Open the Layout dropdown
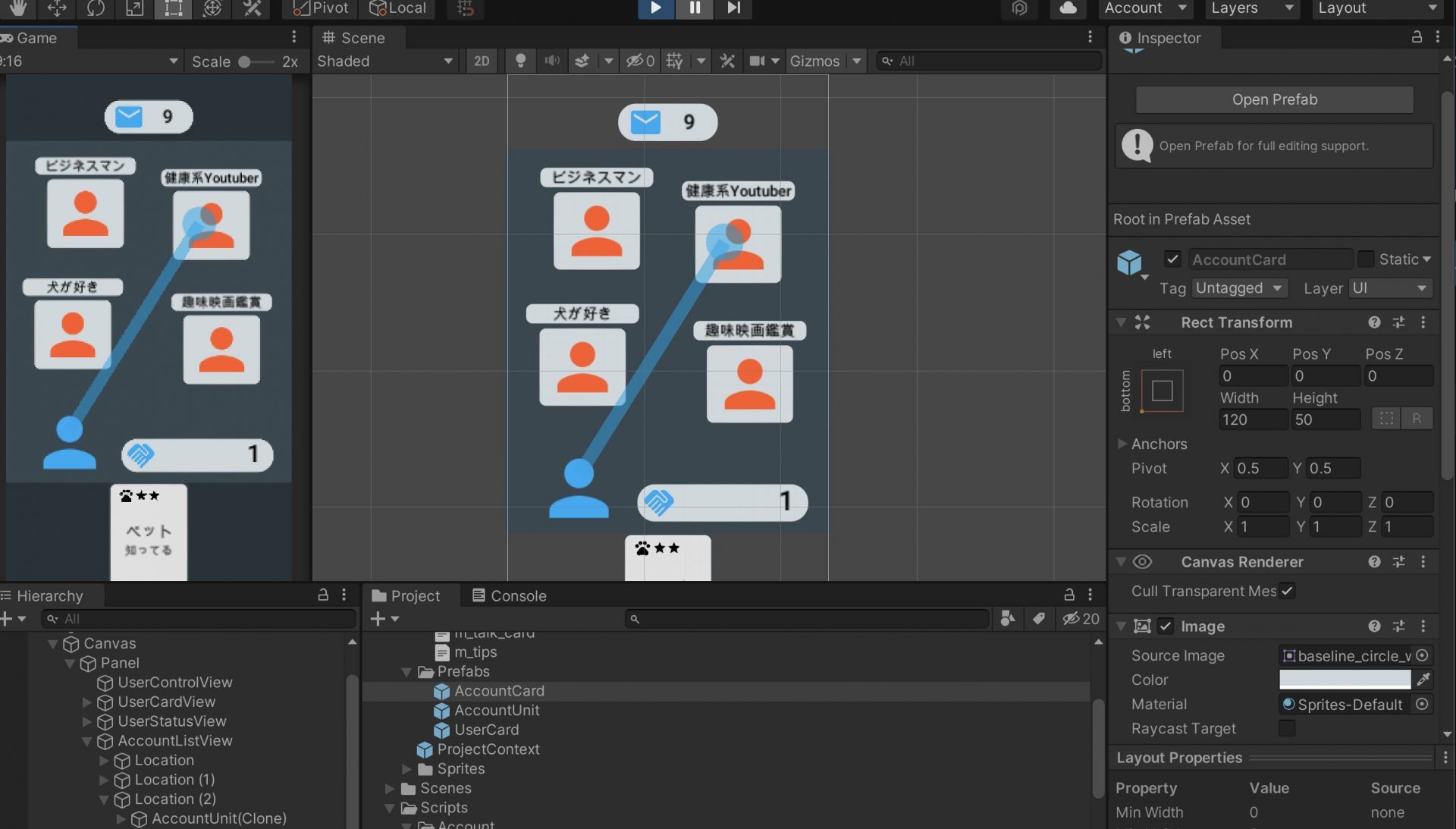Viewport: 1456px width, 829px height. coord(1377,8)
